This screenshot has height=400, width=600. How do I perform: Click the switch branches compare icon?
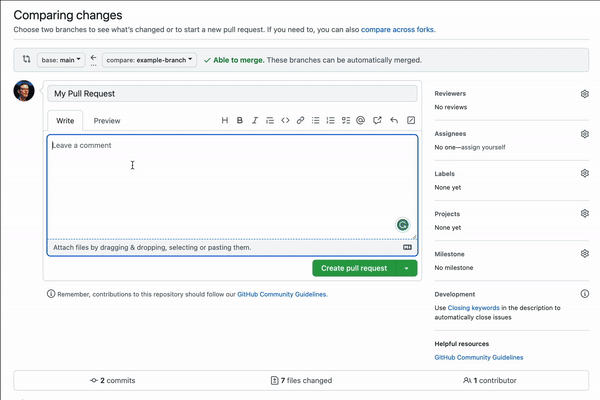click(26, 59)
